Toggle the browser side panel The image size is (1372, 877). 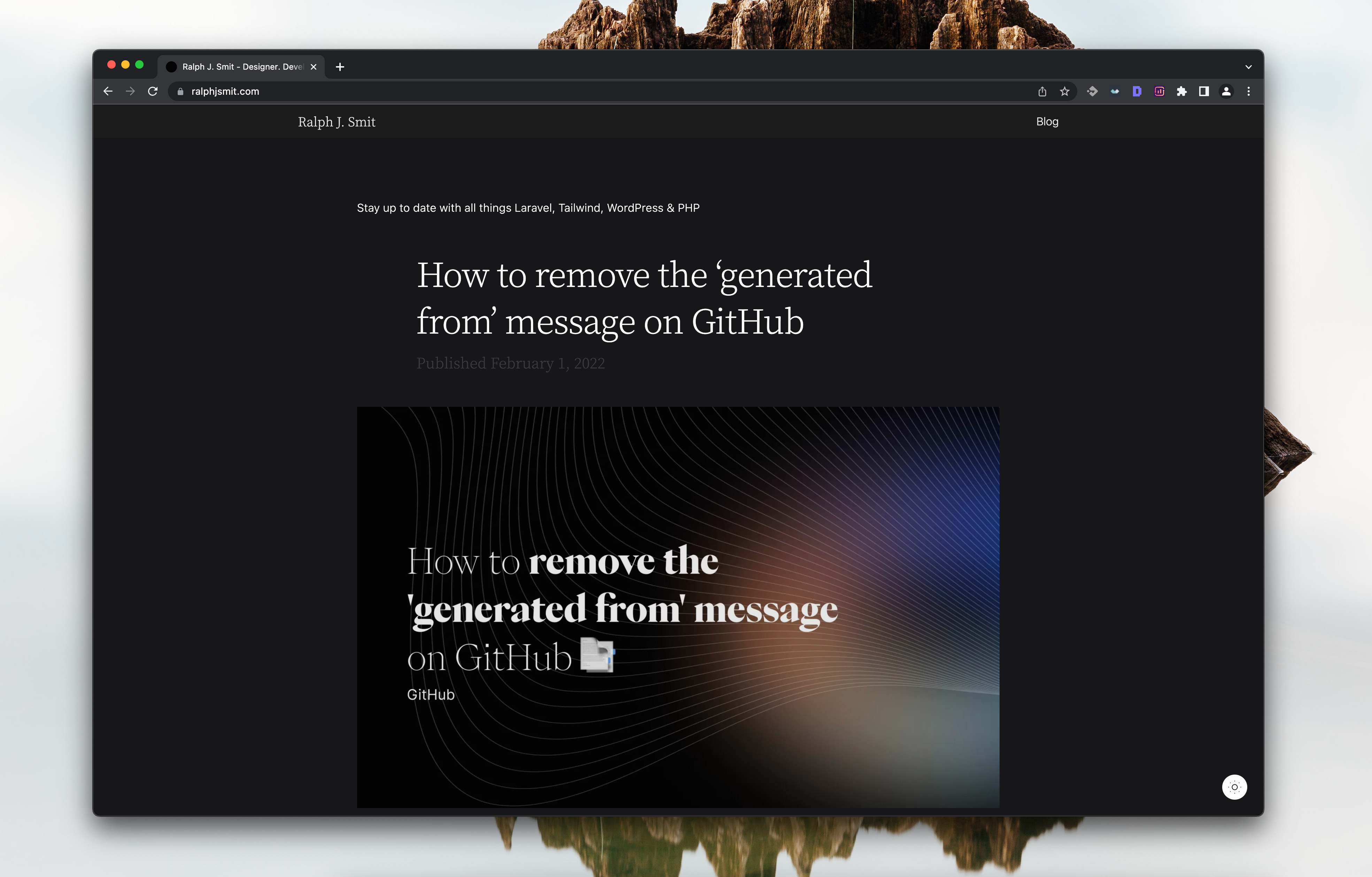pyautogui.click(x=1204, y=92)
